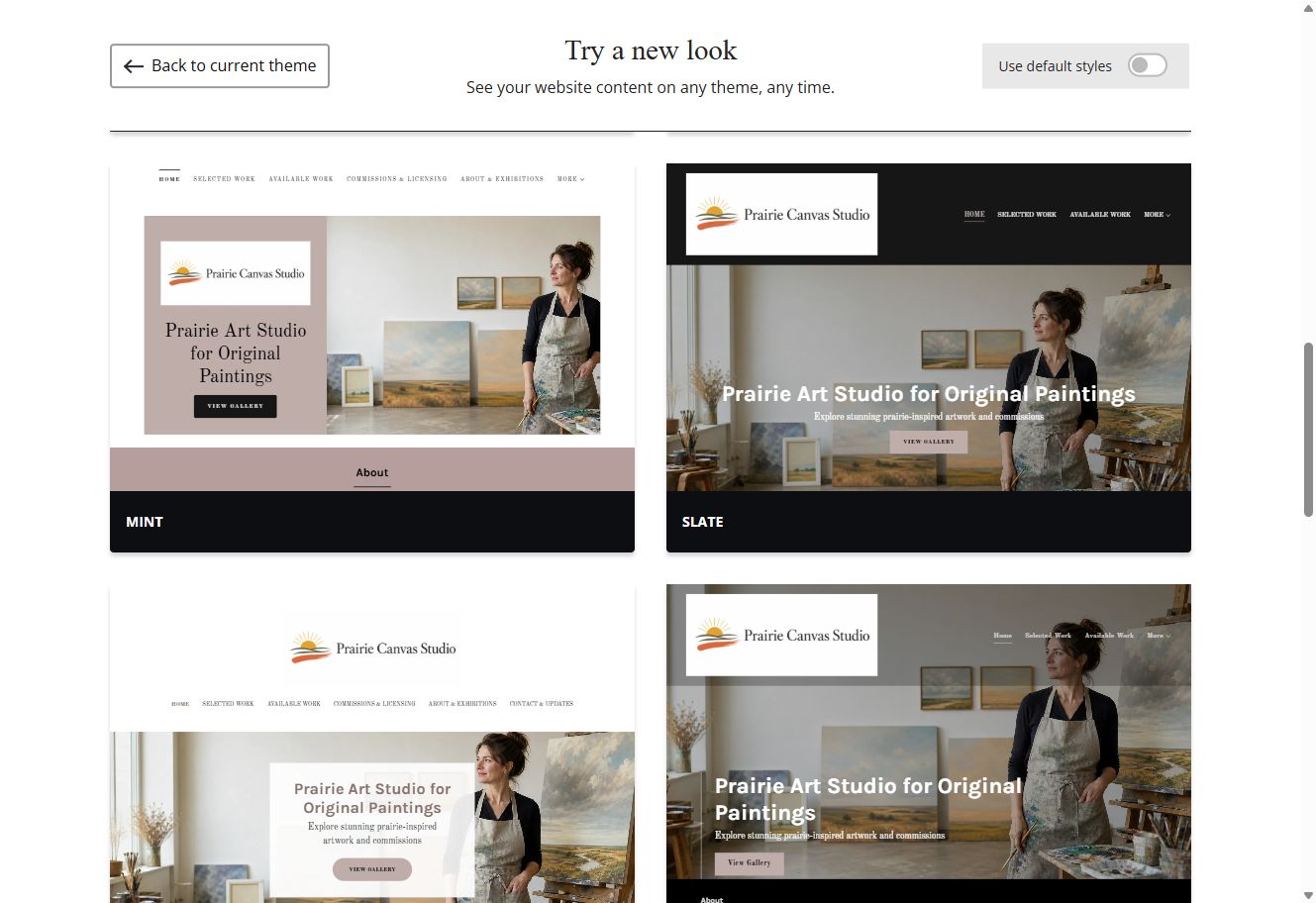This screenshot has width=1316, height=903.
Task: Select the MINT theme preview thumbnail
Action: click(x=372, y=328)
